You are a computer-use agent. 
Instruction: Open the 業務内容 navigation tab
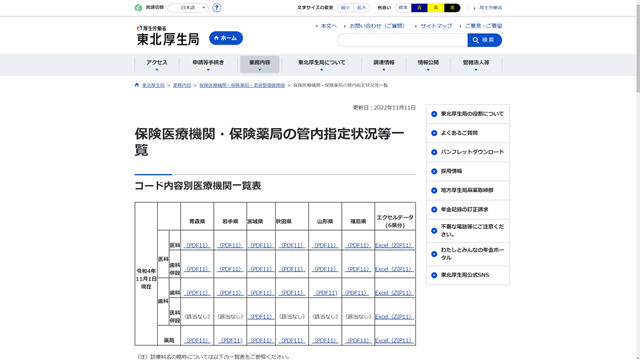coord(260,64)
